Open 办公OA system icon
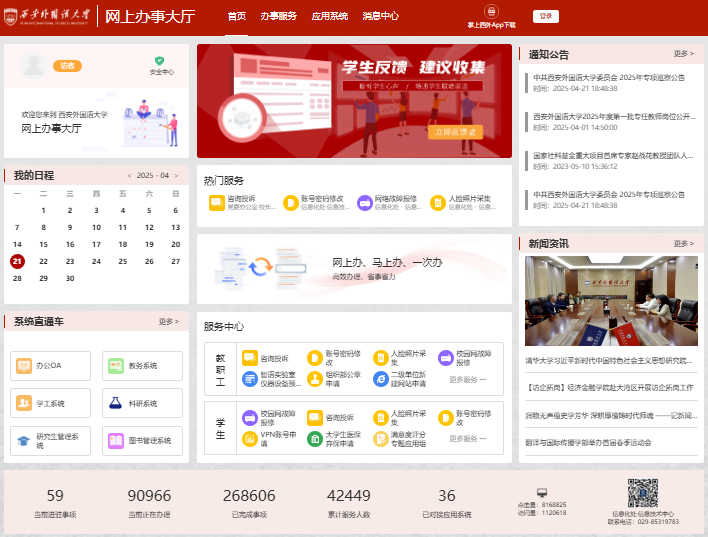The image size is (708, 537). pos(24,366)
